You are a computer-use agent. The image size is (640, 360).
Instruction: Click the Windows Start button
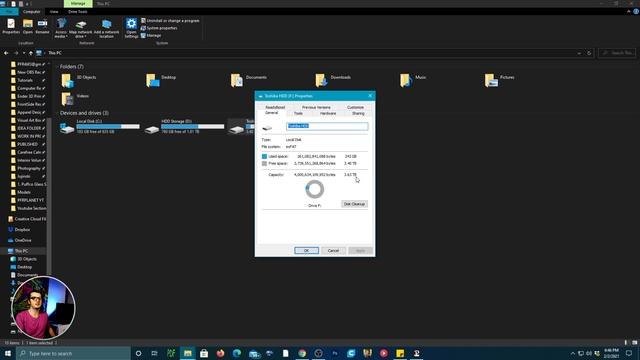pyautogui.click(x=8, y=353)
